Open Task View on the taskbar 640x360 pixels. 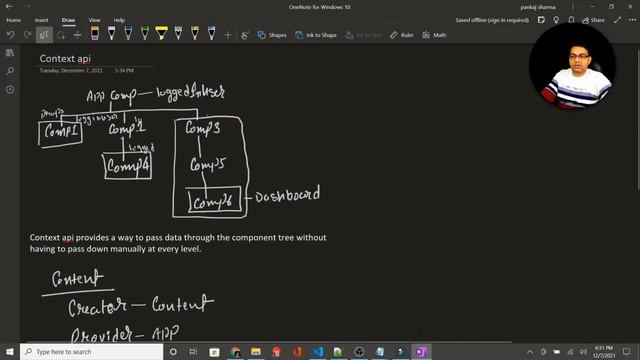coord(193,351)
